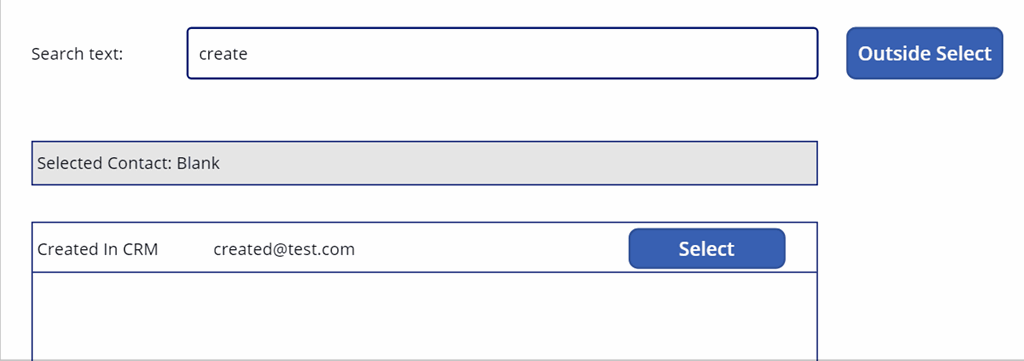Activate the blue Select button
The height and width of the screenshot is (361, 1024).
point(707,248)
